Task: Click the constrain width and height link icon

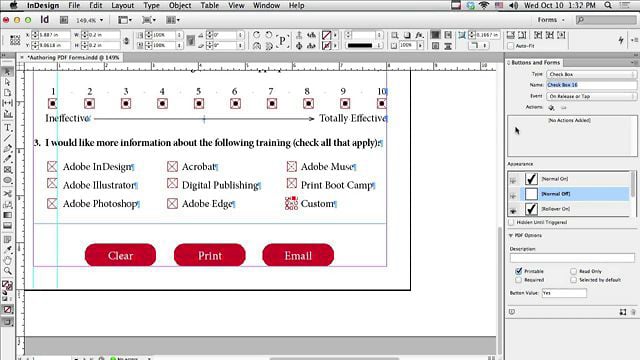Action: (126, 40)
